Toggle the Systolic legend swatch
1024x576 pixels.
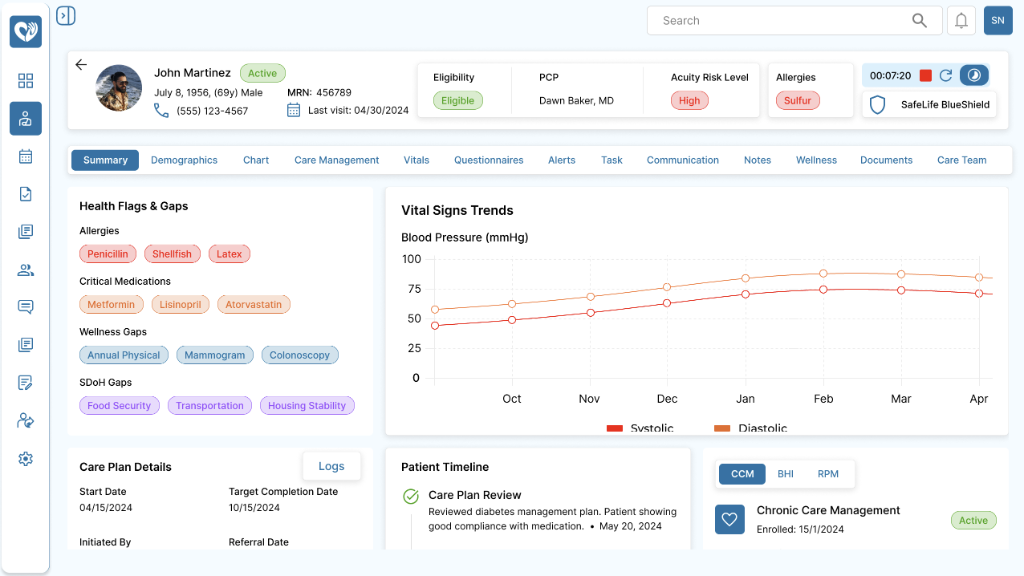pos(615,428)
